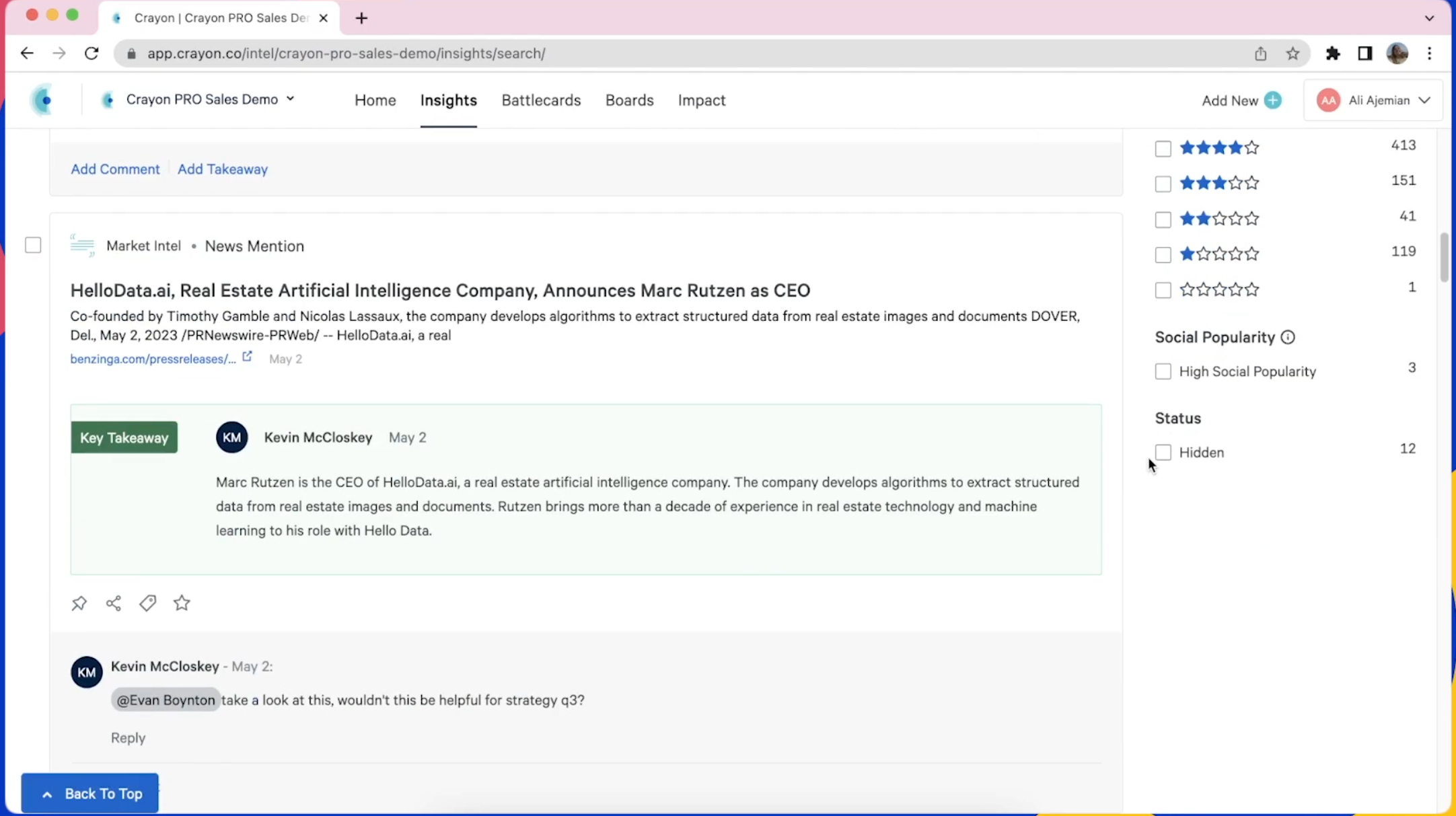Go to the Home tab
The height and width of the screenshot is (816, 1456).
pos(375,100)
